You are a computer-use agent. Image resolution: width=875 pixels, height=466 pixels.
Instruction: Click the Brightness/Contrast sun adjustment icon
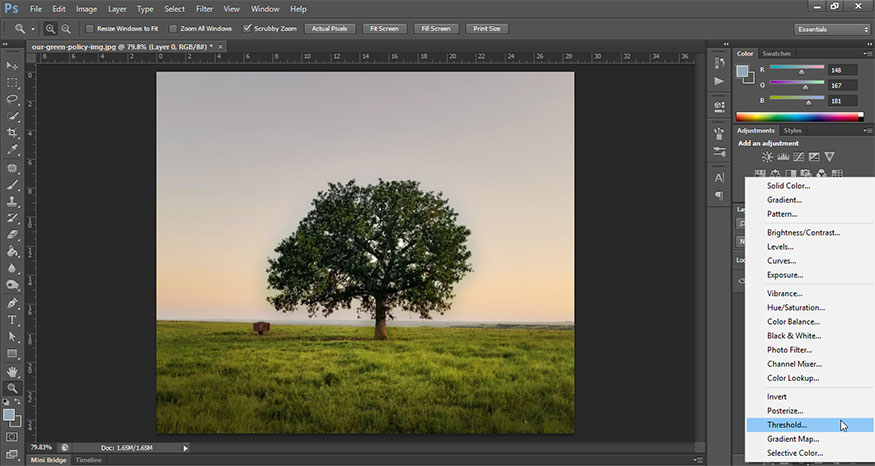pyautogui.click(x=767, y=157)
